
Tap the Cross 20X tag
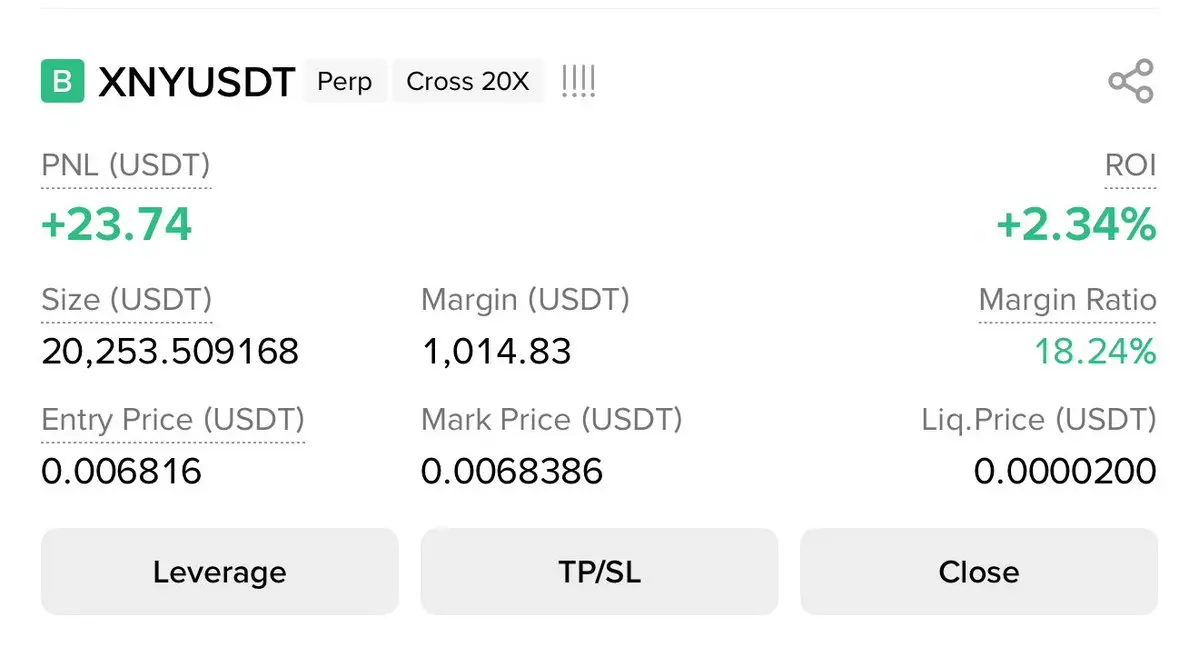click(468, 81)
